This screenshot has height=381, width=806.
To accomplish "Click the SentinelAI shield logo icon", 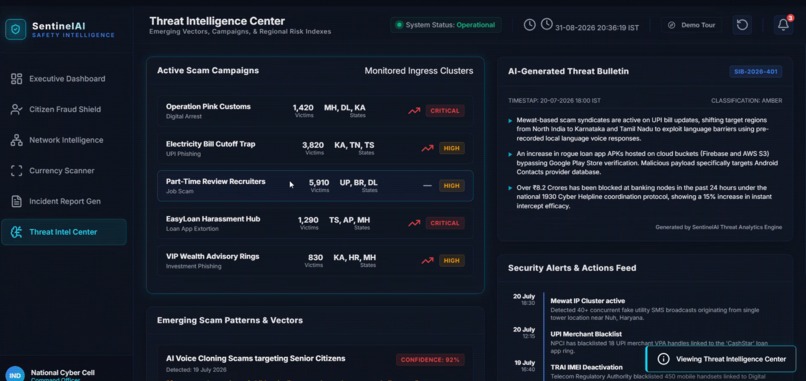I will point(15,29).
